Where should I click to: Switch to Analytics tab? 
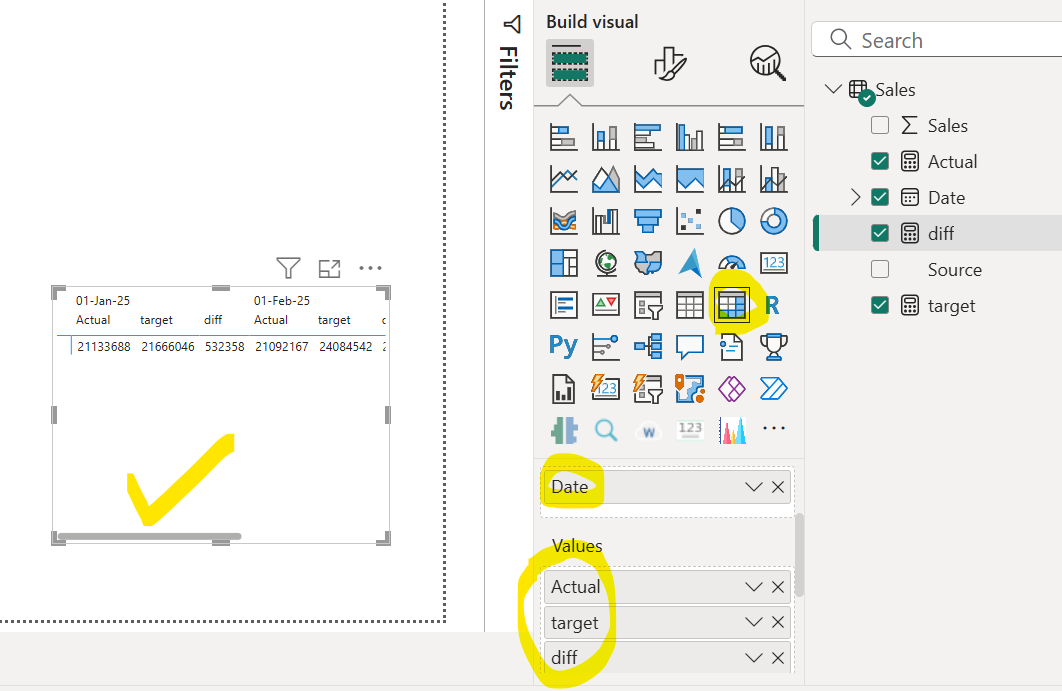point(767,63)
